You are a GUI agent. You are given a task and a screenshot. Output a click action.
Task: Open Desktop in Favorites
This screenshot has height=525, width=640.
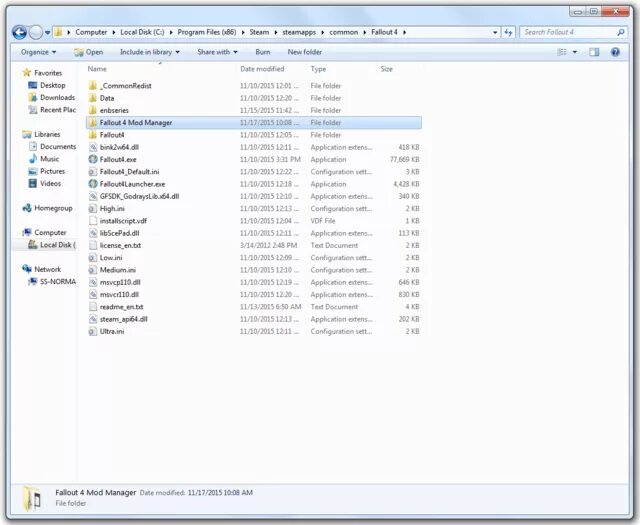tap(47, 85)
